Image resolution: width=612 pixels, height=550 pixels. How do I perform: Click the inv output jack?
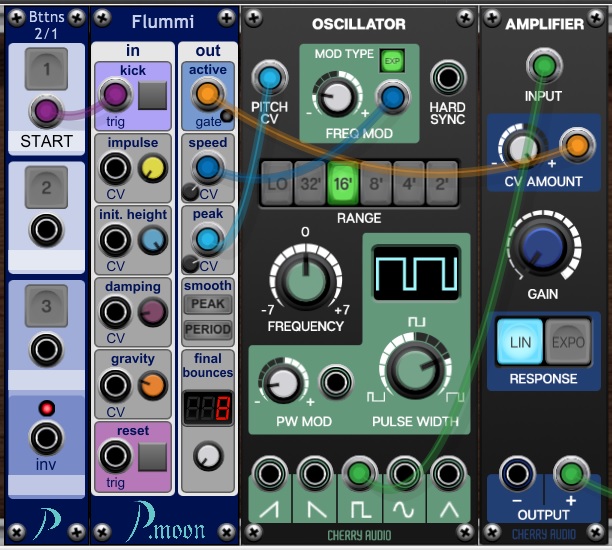[x=45, y=437]
